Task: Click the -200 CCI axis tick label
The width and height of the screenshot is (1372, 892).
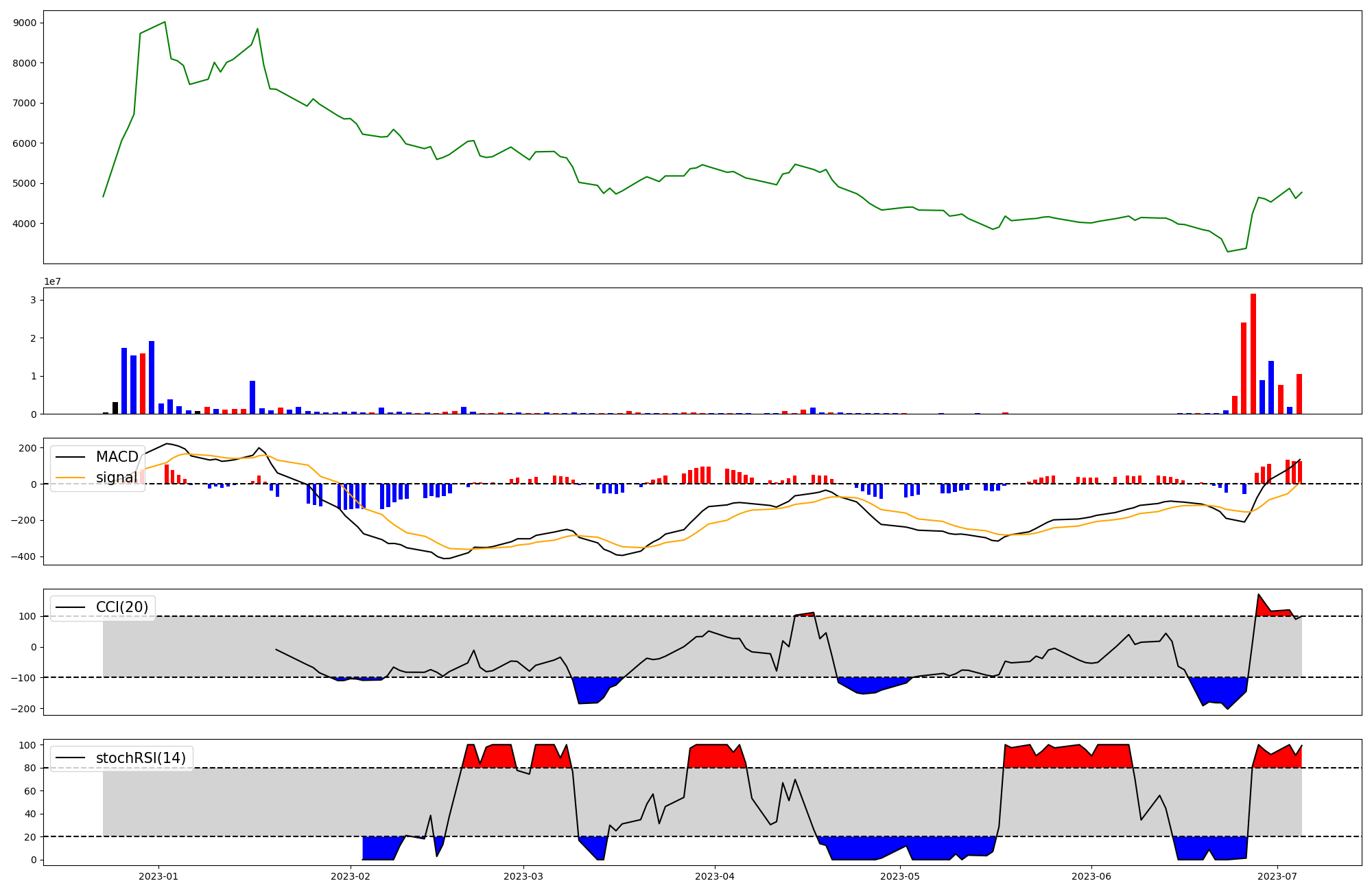Action: click(x=23, y=709)
